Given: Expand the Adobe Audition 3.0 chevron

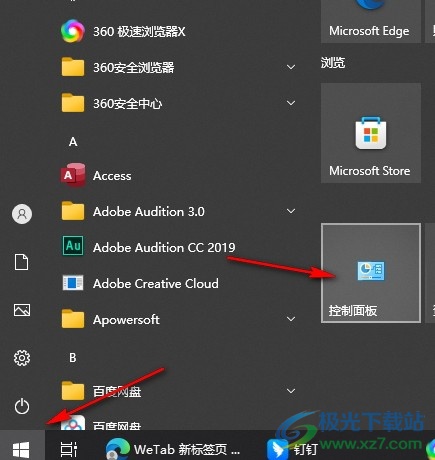Looking at the screenshot, I should click(x=291, y=211).
